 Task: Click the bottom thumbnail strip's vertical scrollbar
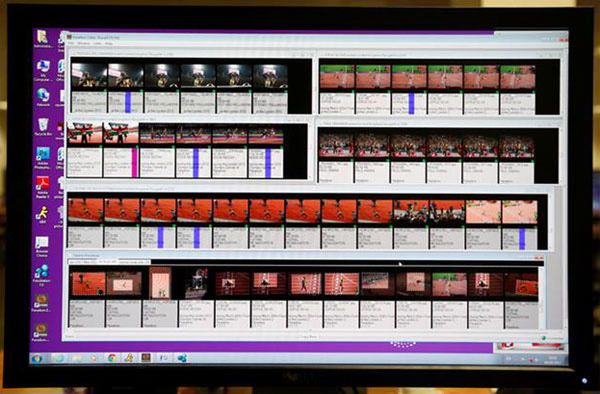pyautogui.click(x=541, y=297)
